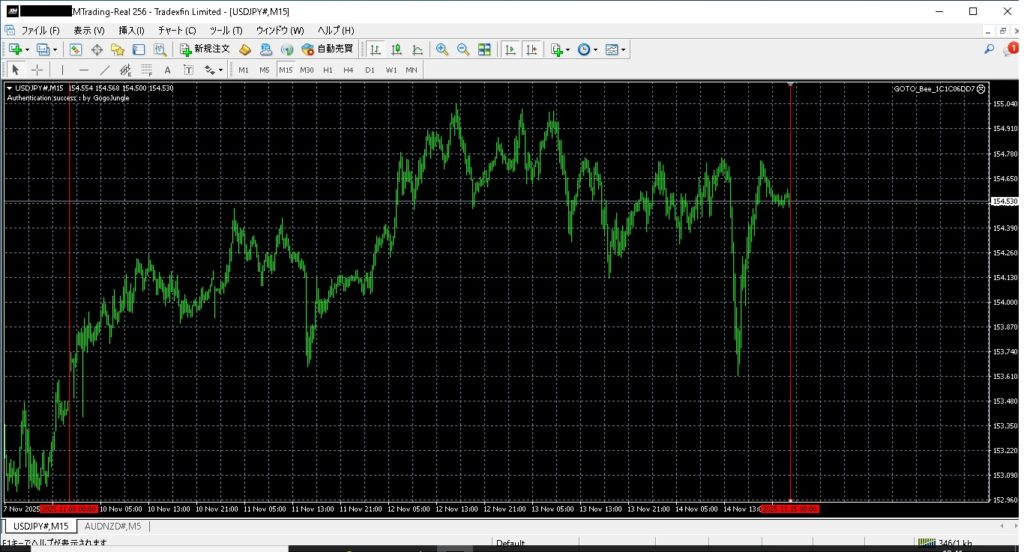Open the チャート (C) menu
Viewport: 1024px width, 552px height.
click(x=177, y=30)
